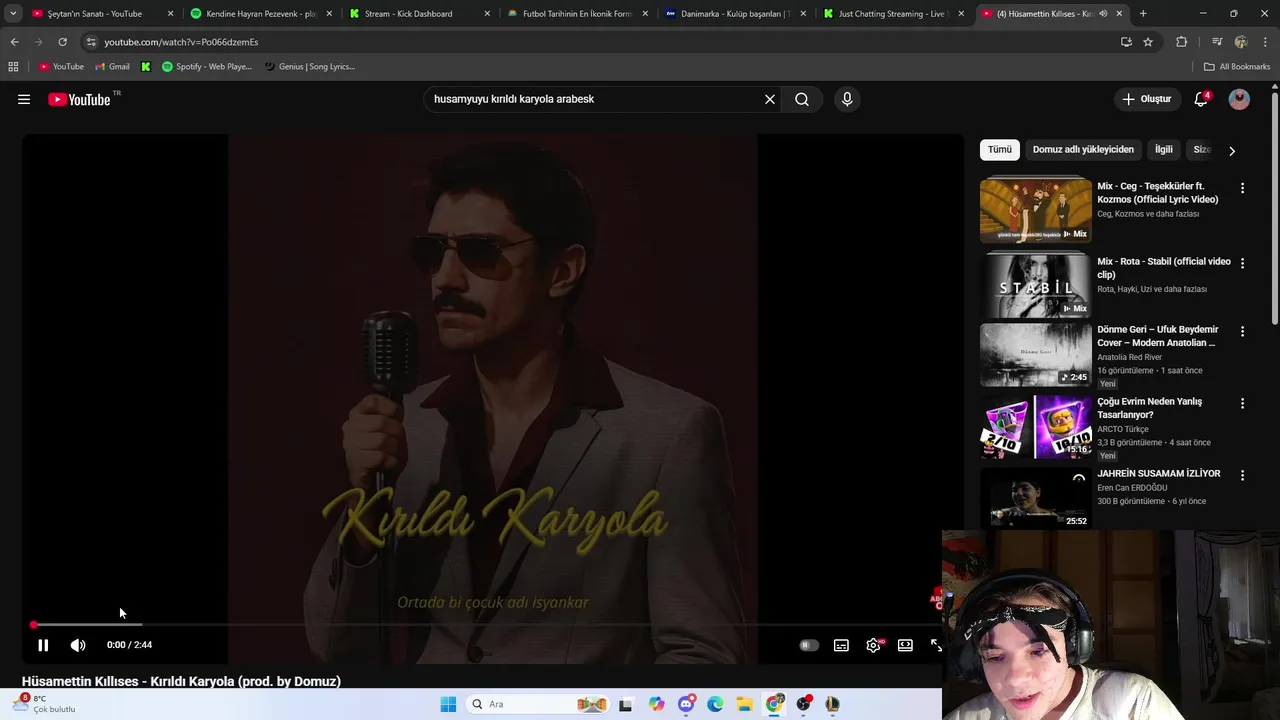Image resolution: width=1280 pixels, height=720 pixels.
Task: Switch to the Kendine Hayran Pezevenk tab
Action: [x=261, y=14]
